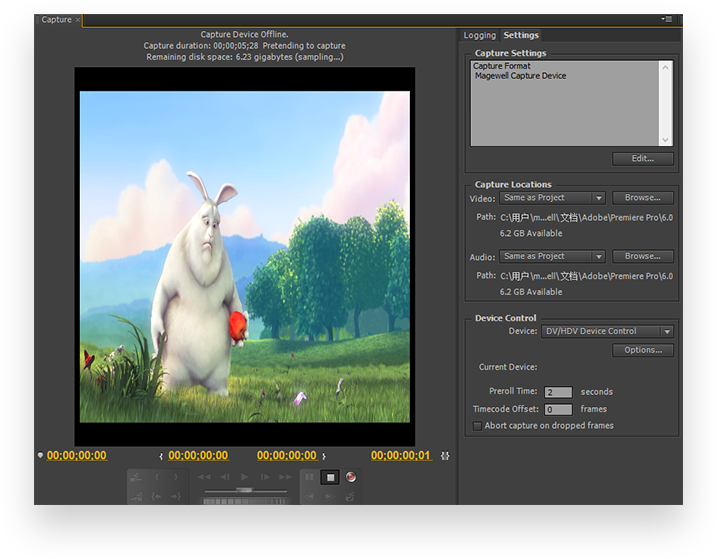Click the shuttle slider handle
This screenshot has width=717, height=559.
coord(244,490)
